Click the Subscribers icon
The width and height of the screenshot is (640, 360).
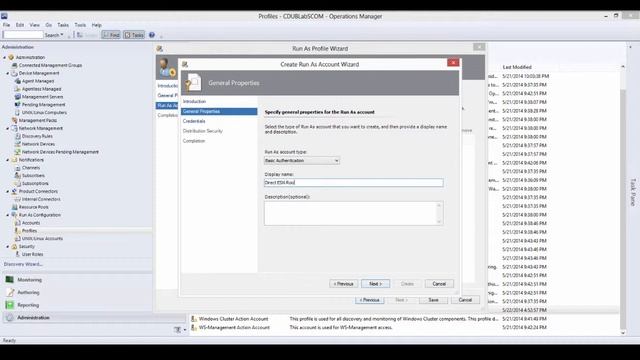click(x=18, y=176)
